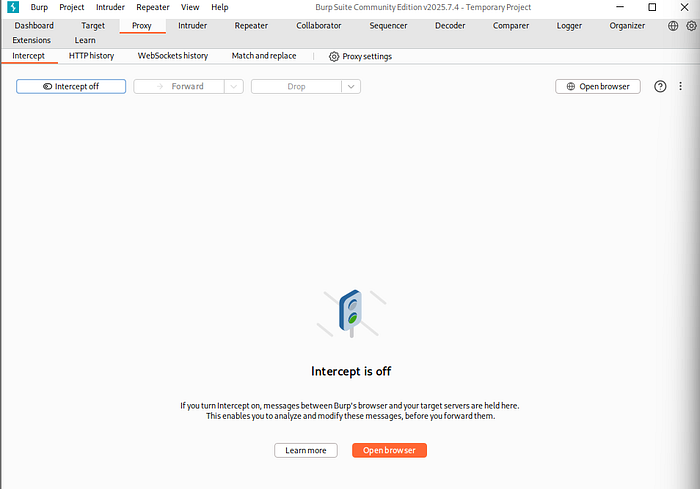Open the Organizer tab
Screen dimensions: 700x489
tap(627, 25)
